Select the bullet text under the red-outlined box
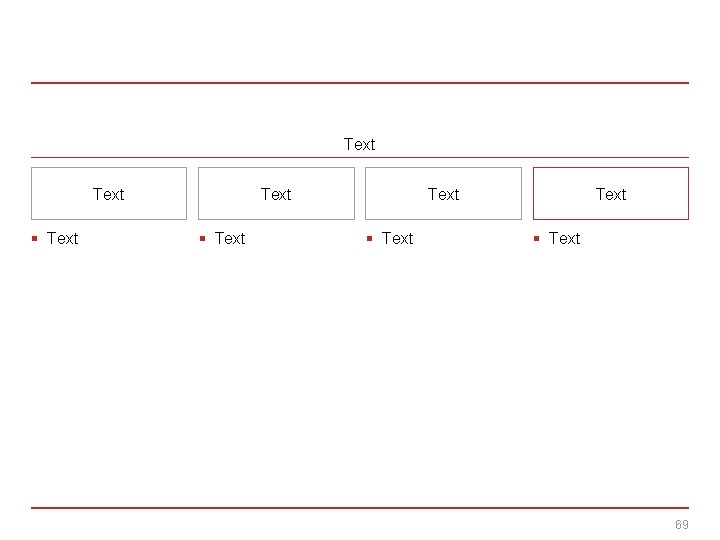Image resolution: width=720 pixels, height=540 pixels. point(564,238)
